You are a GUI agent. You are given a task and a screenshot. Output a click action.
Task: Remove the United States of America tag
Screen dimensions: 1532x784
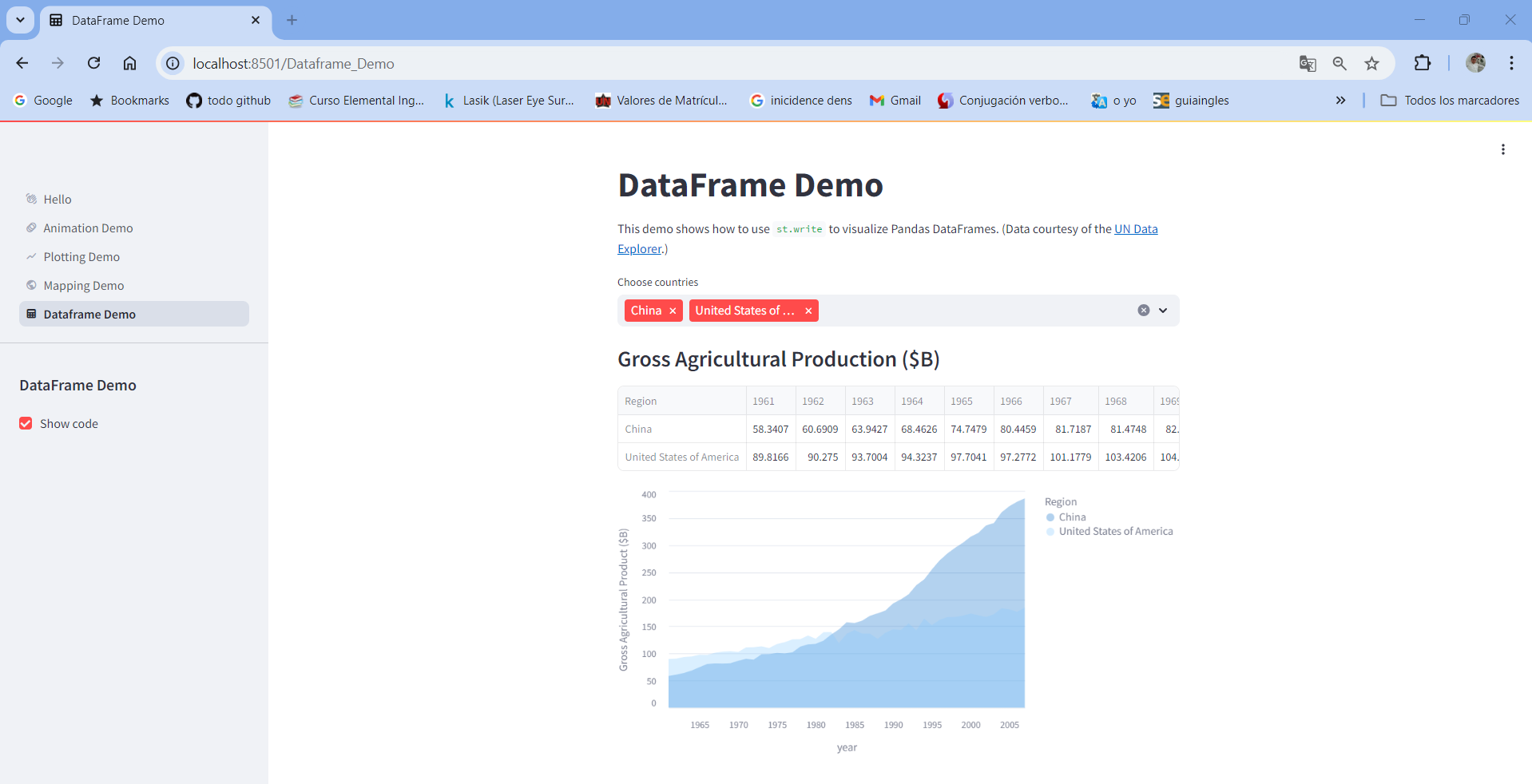808,311
